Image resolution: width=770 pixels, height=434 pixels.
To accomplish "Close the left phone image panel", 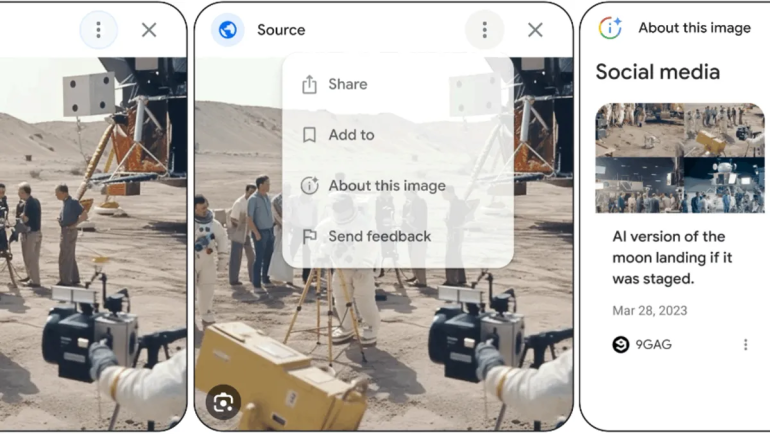I will pos(149,30).
